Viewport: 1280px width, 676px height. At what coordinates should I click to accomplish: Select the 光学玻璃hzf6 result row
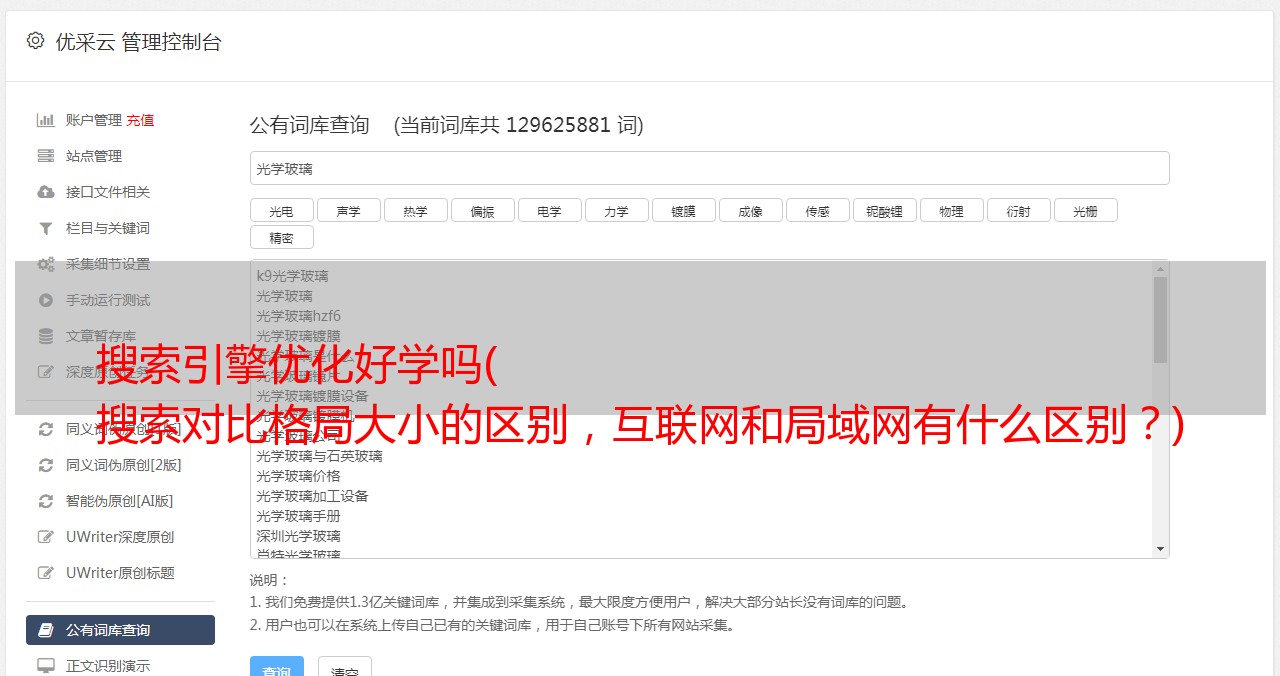(x=701, y=316)
